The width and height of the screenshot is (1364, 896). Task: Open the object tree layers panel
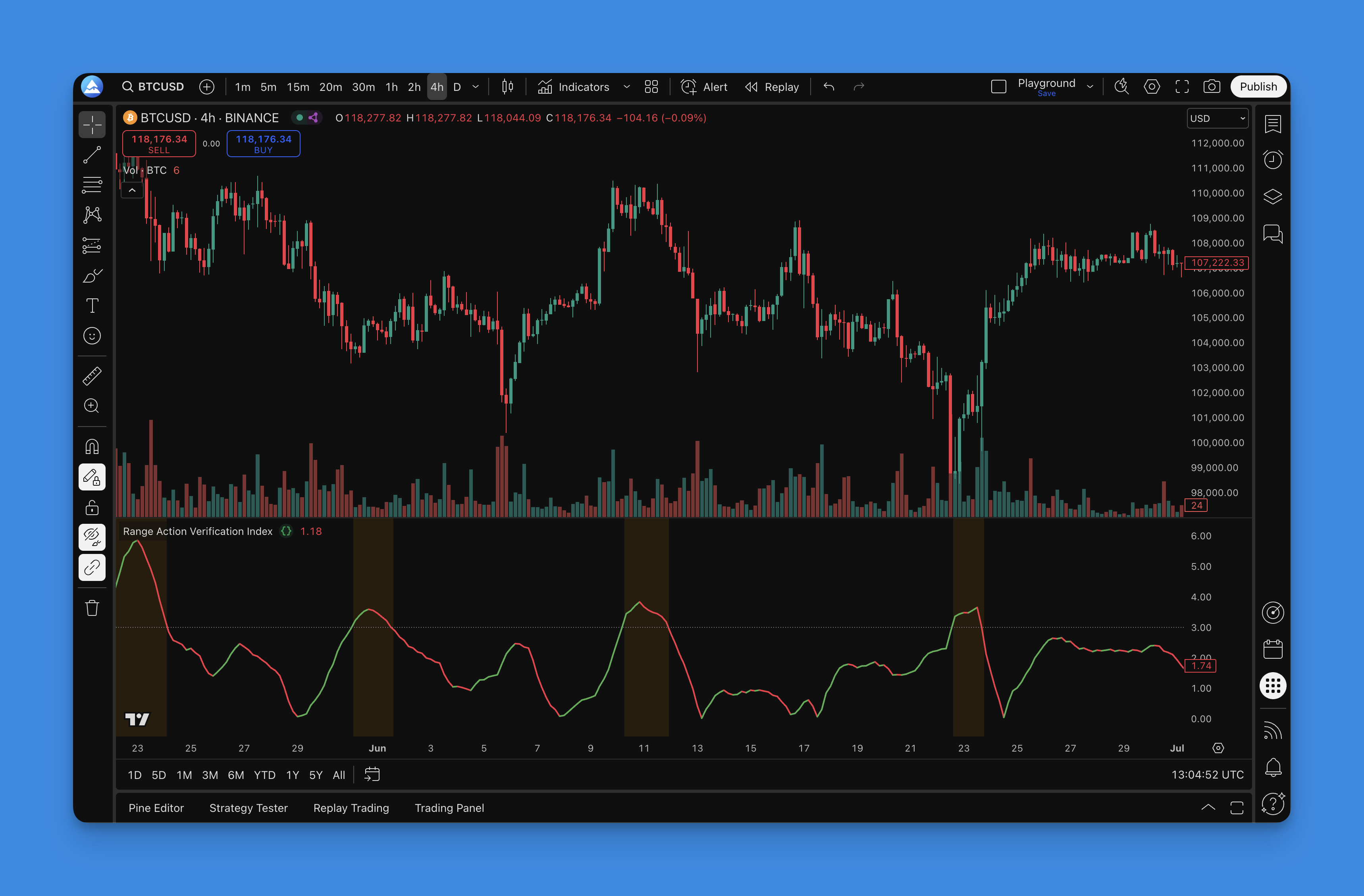tap(1273, 196)
